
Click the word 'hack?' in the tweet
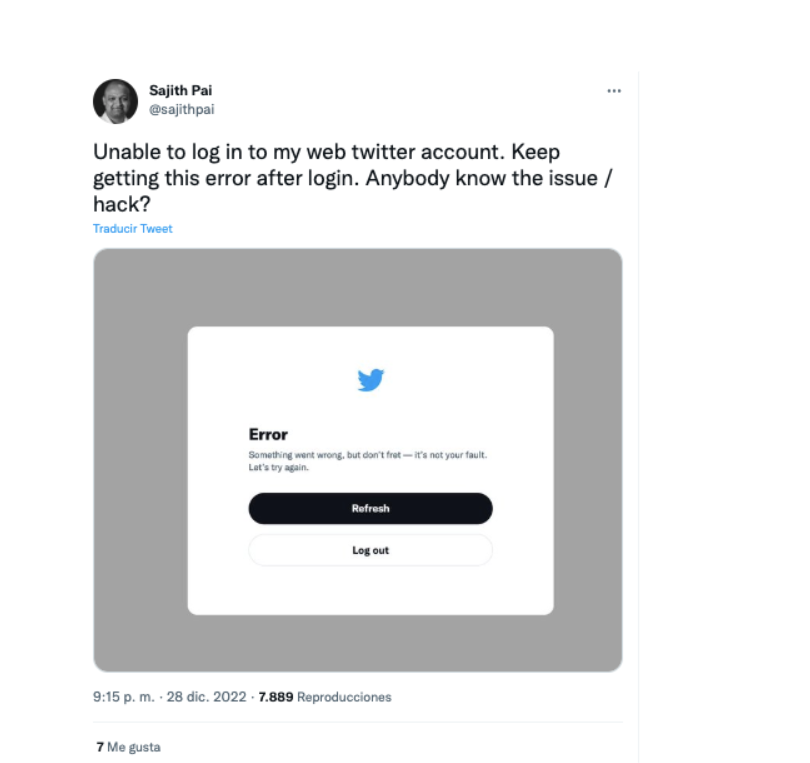(x=122, y=205)
